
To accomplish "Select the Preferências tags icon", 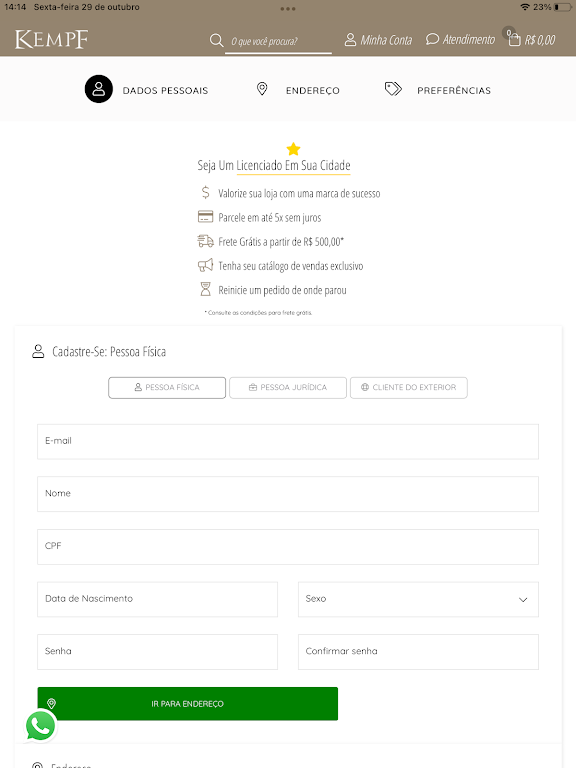I will click(393, 89).
